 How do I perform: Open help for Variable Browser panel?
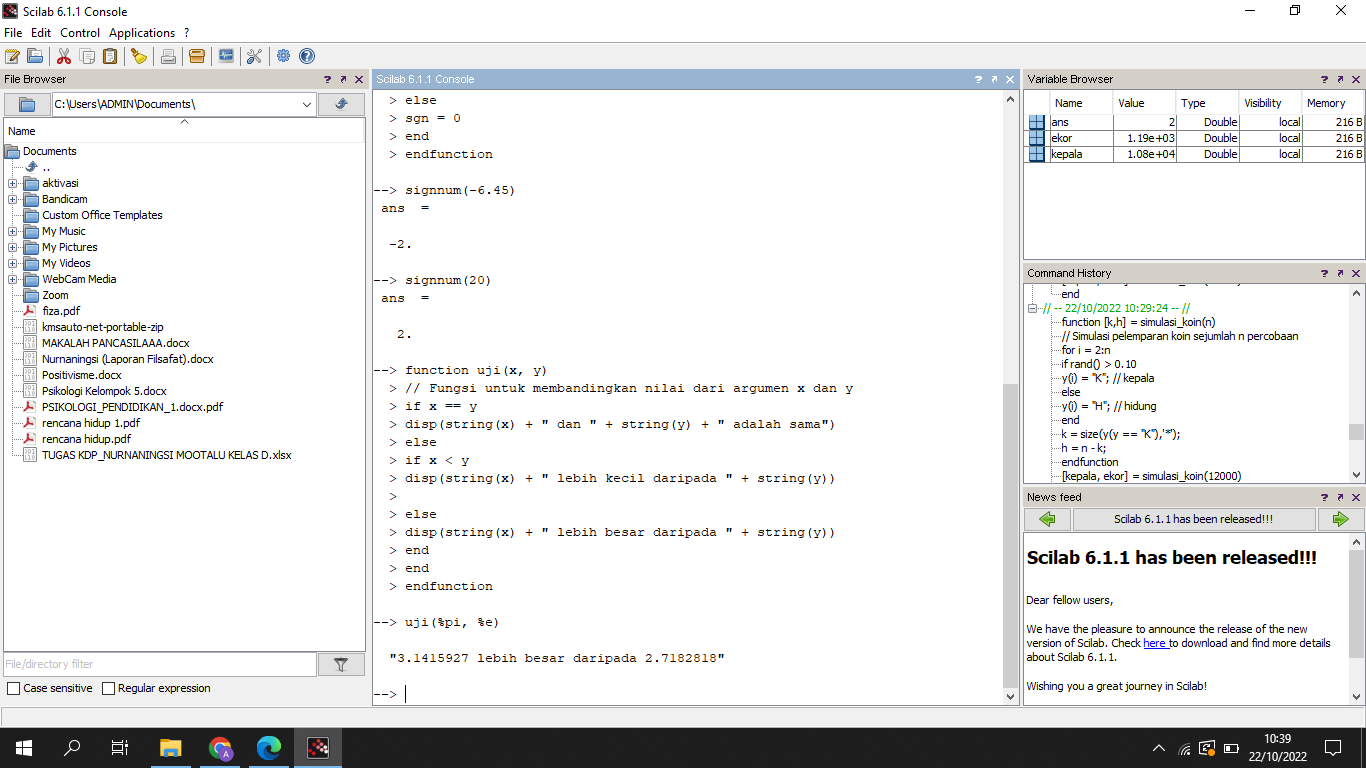tap(1324, 79)
